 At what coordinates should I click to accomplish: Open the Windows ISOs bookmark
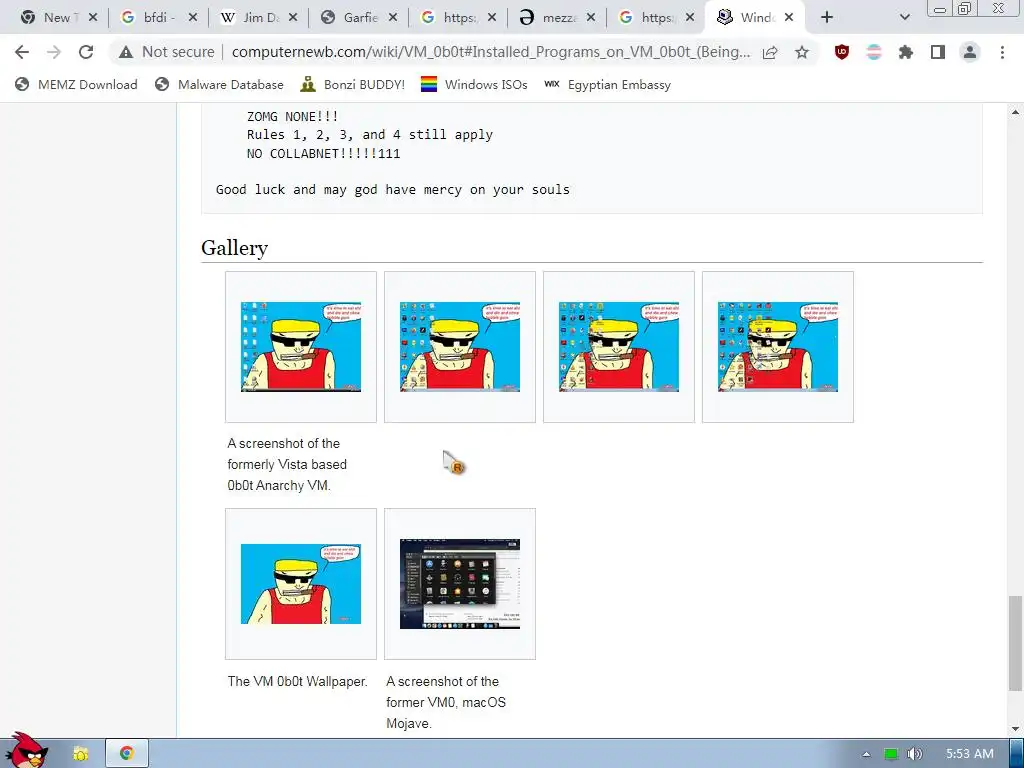(474, 84)
